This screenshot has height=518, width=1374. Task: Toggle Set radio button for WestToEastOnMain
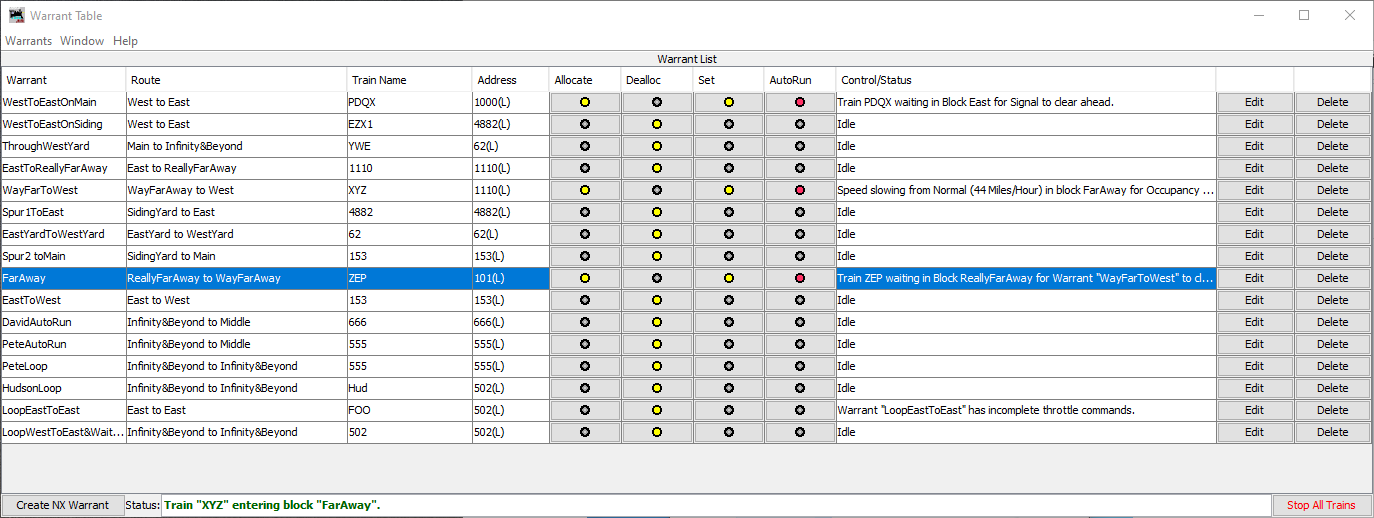[729, 102]
